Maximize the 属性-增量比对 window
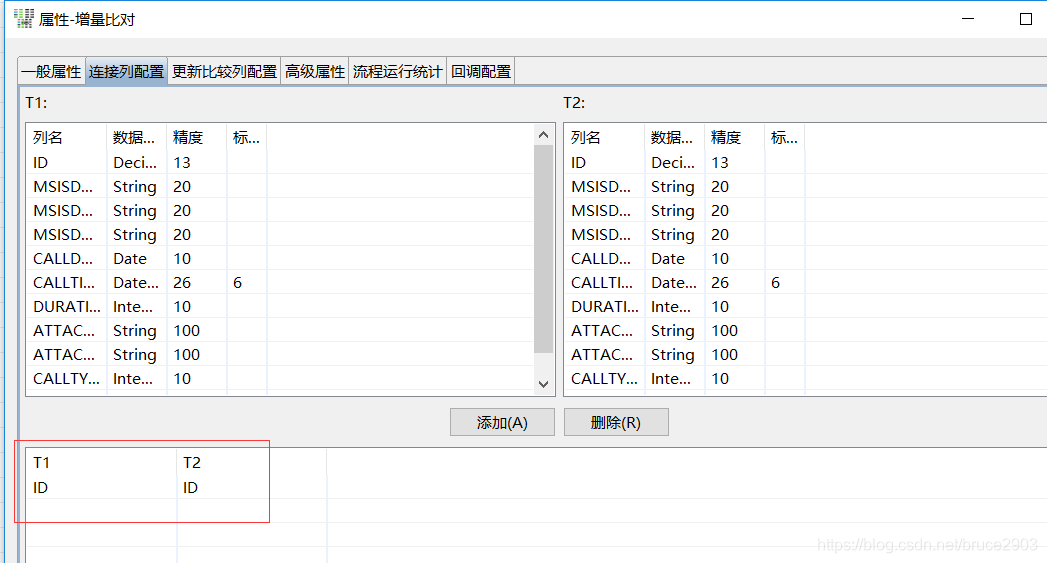This screenshot has width=1047, height=563. (1026, 19)
